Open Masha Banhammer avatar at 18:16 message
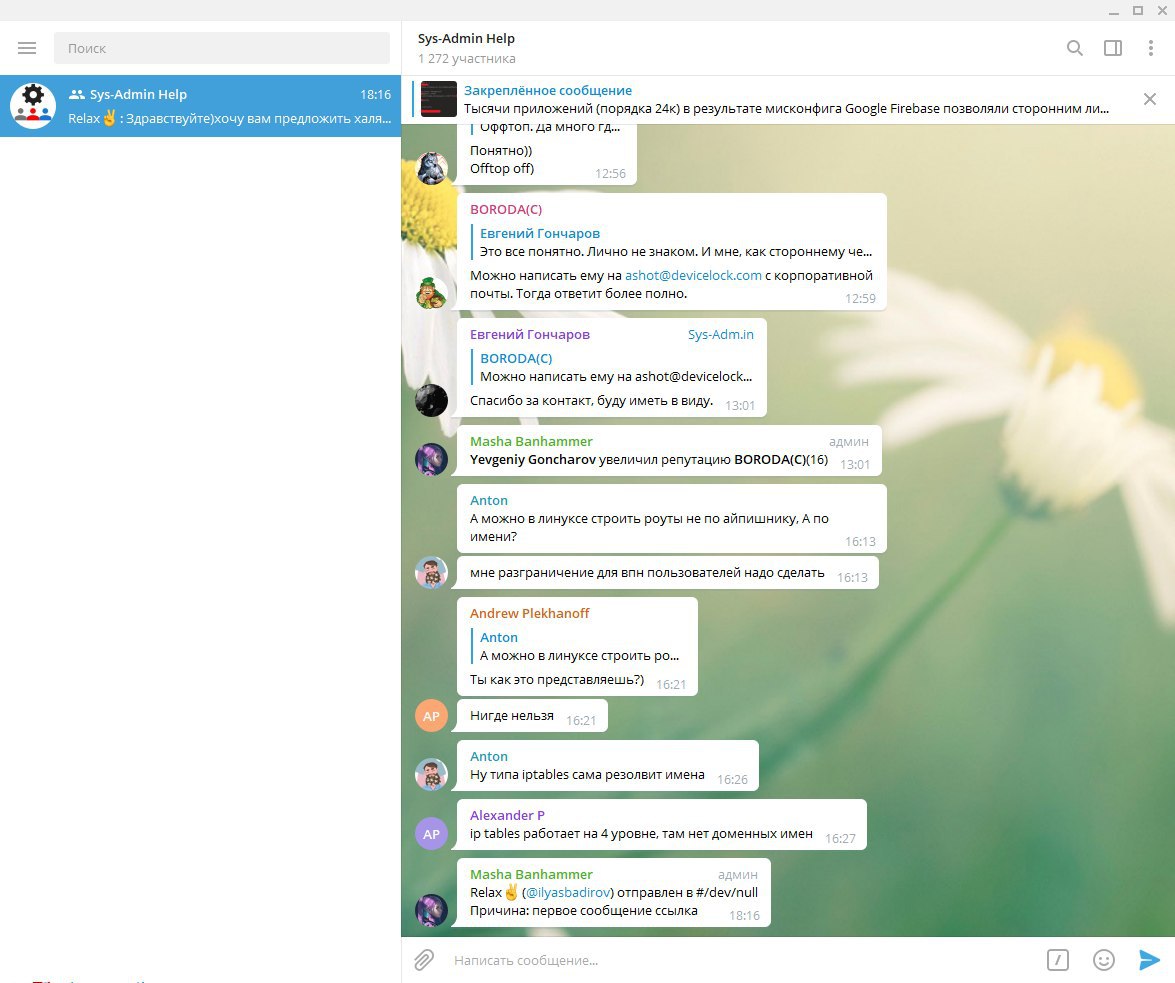 (x=432, y=910)
